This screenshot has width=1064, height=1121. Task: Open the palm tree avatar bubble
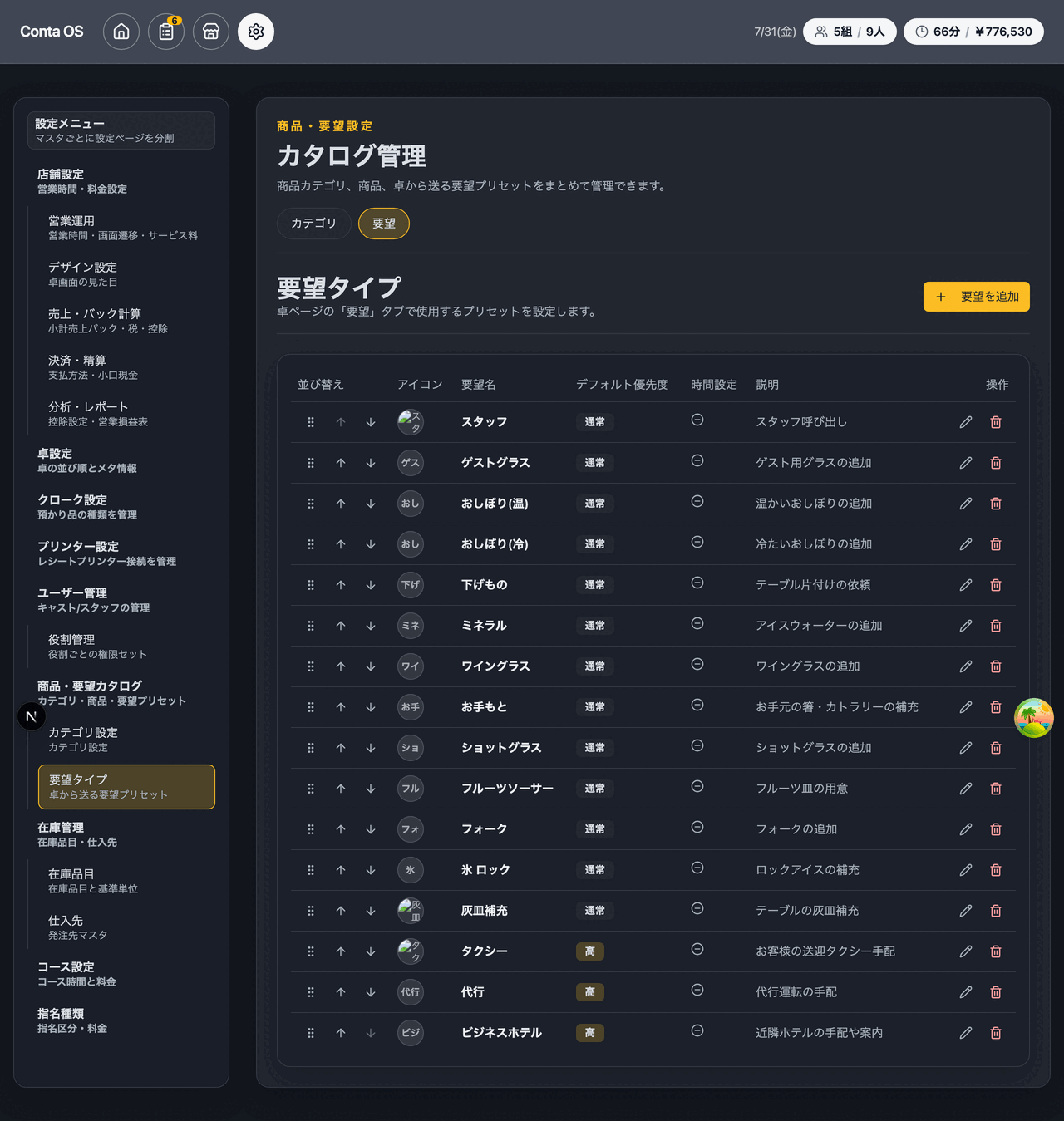(x=1034, y=718)
